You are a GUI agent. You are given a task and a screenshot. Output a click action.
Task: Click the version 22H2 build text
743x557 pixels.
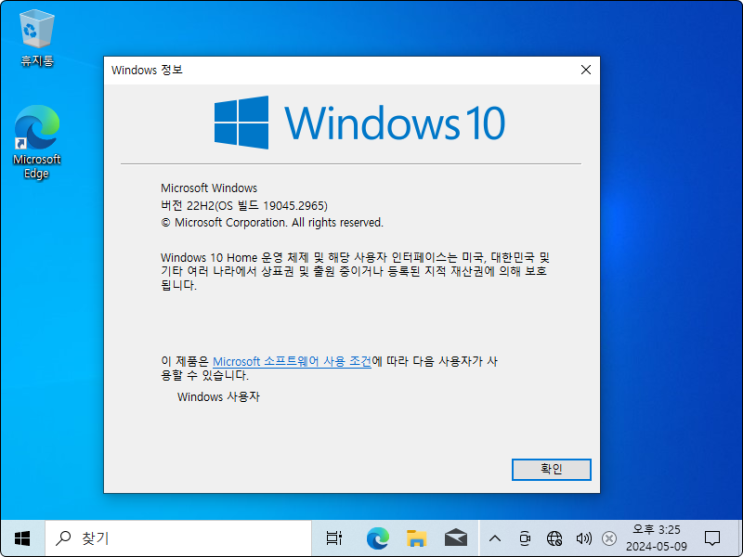tap(244, 206)
